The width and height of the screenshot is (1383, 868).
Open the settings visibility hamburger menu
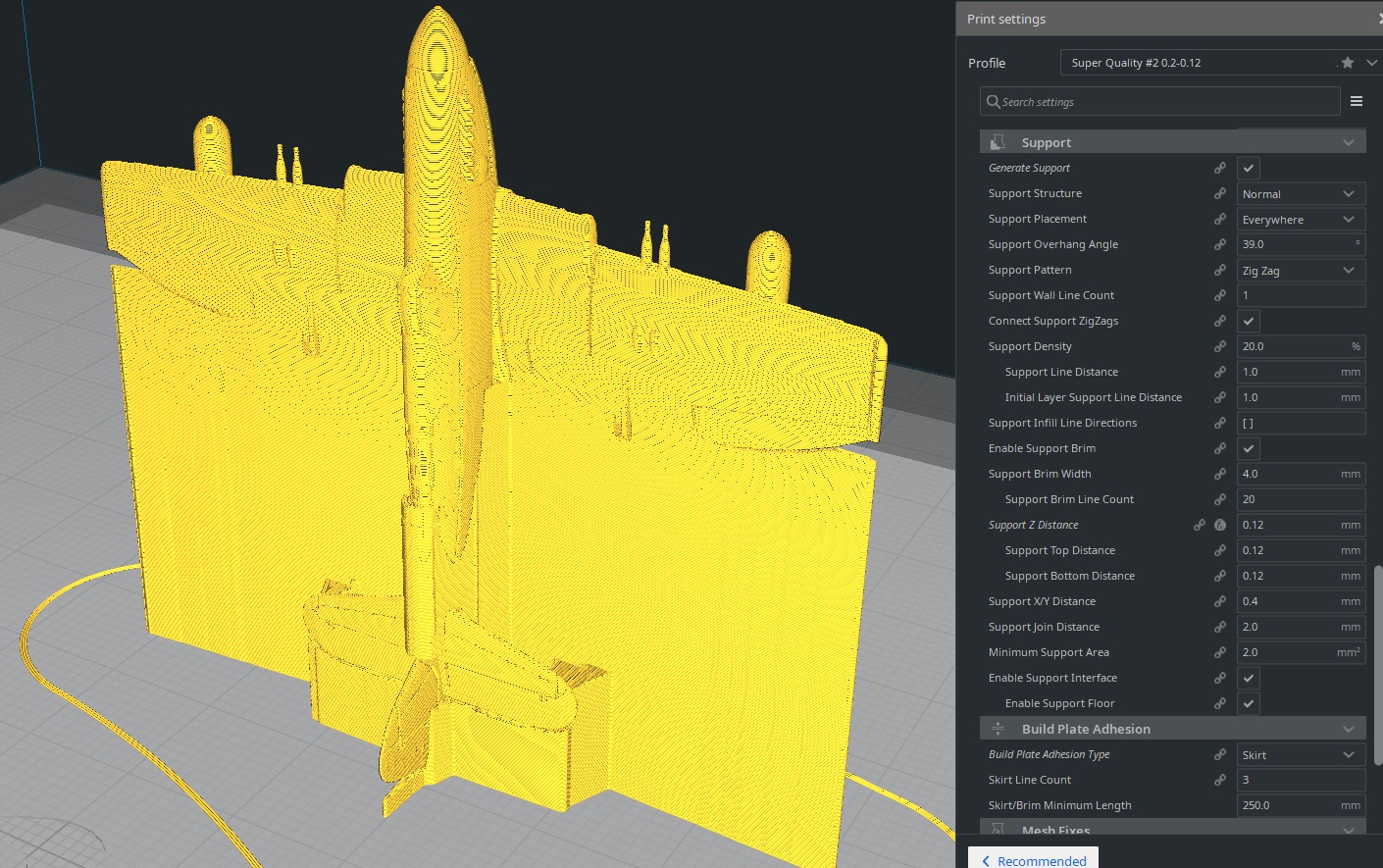(1357, 100)
